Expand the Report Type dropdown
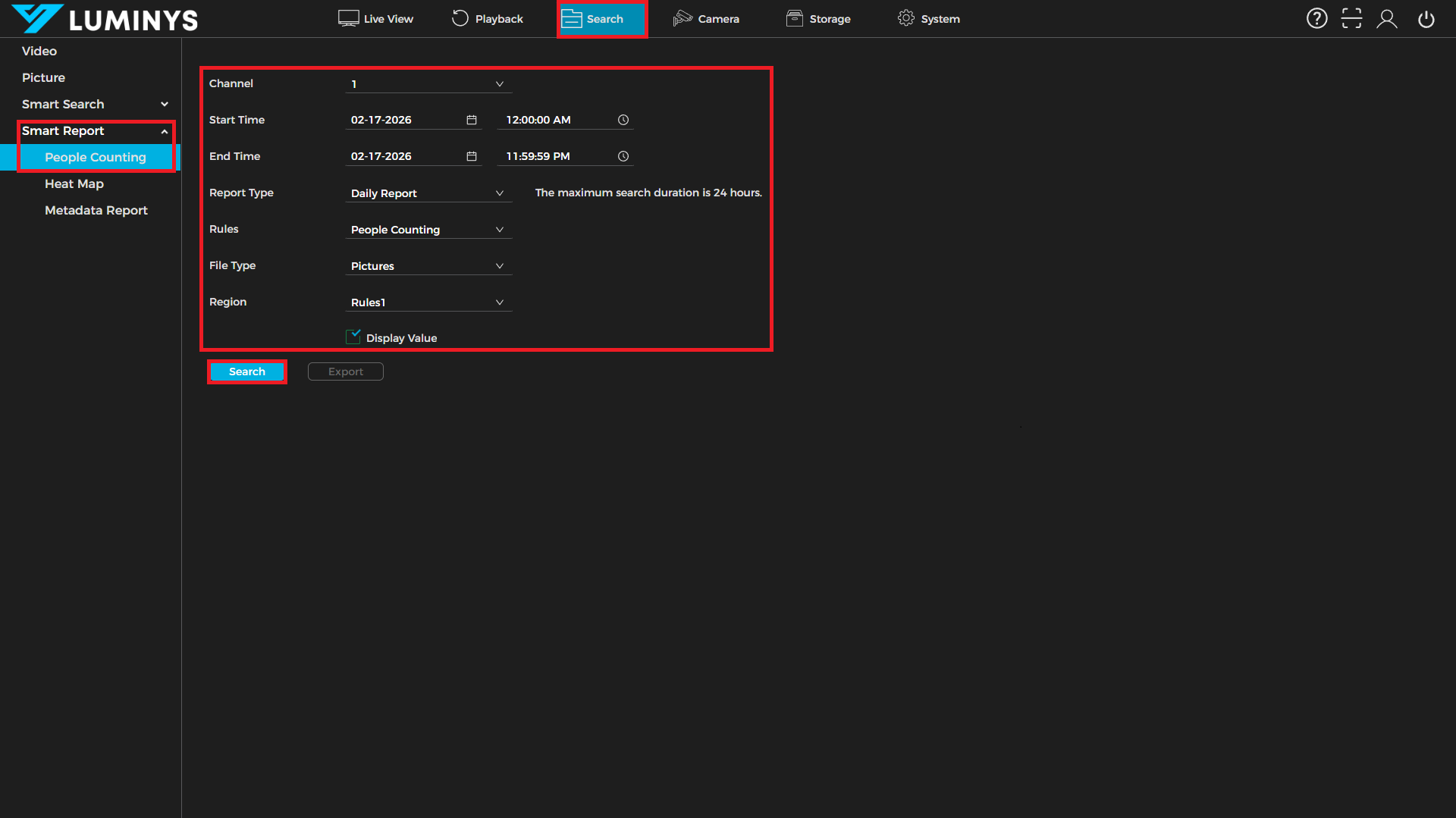Image resolution: width=1456 pixels, height=818 pixels. point(428,193)
